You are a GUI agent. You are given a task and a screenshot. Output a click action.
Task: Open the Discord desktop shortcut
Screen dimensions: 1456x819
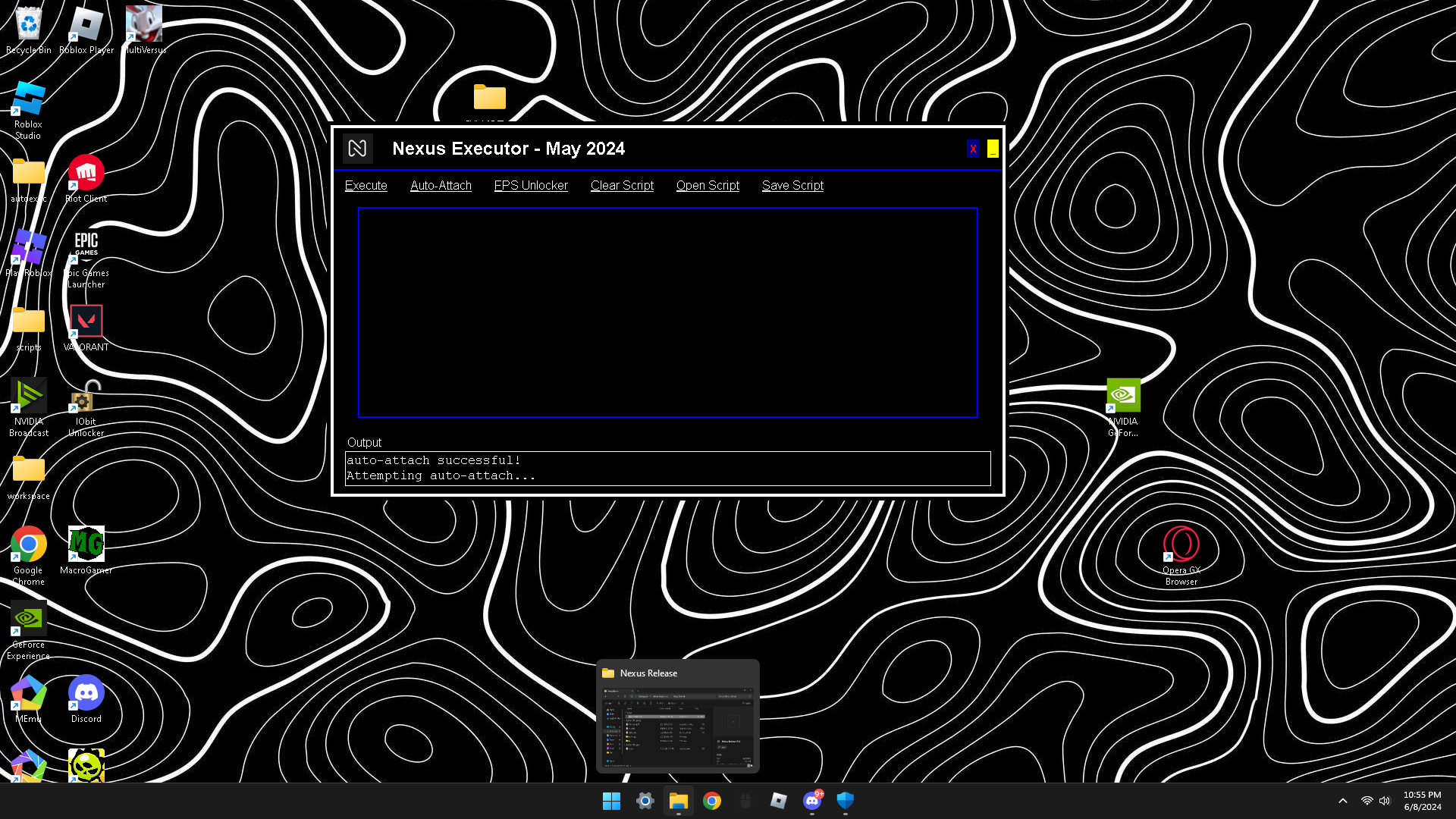pos(86,694)
